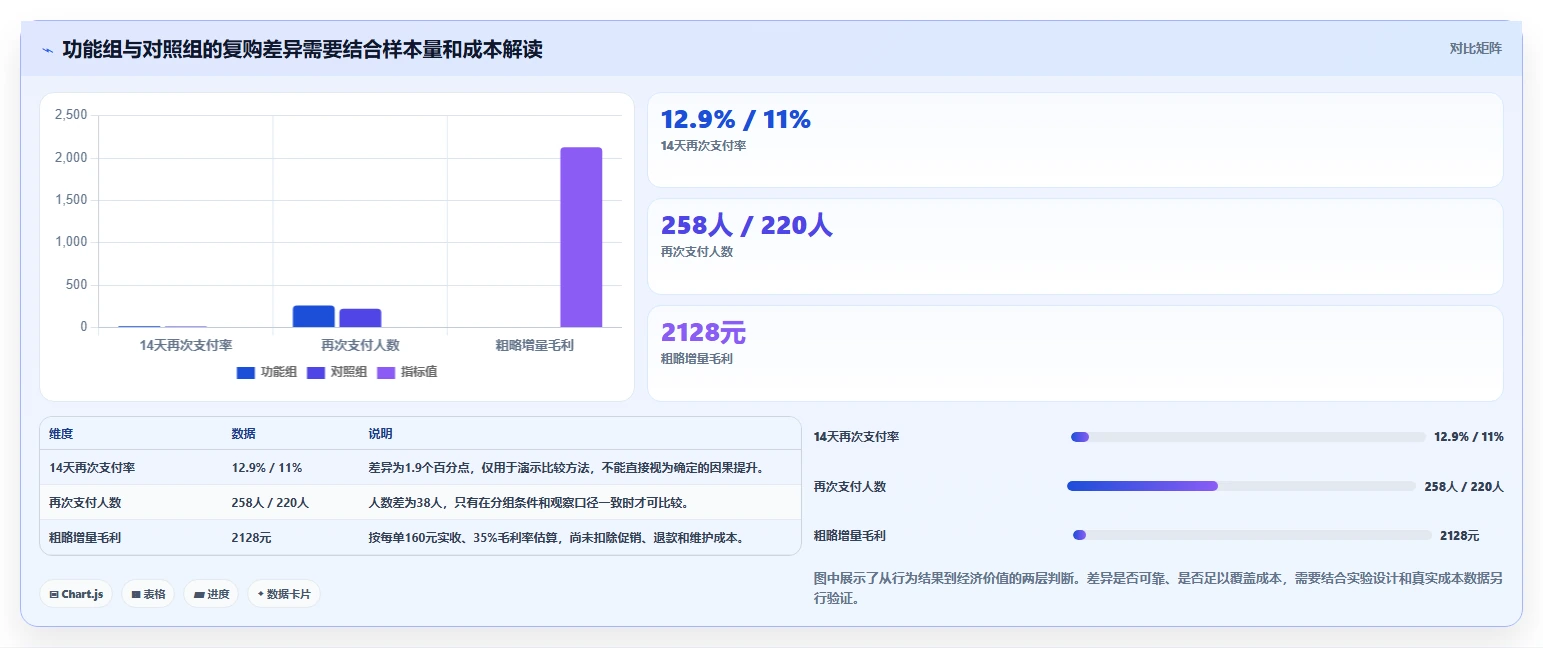Viewport: 1543px width, 648px height.
Task: Click the title 功能组与对照组的复购差异需要结合样本量和成本解读
Action: pos(302,49)
